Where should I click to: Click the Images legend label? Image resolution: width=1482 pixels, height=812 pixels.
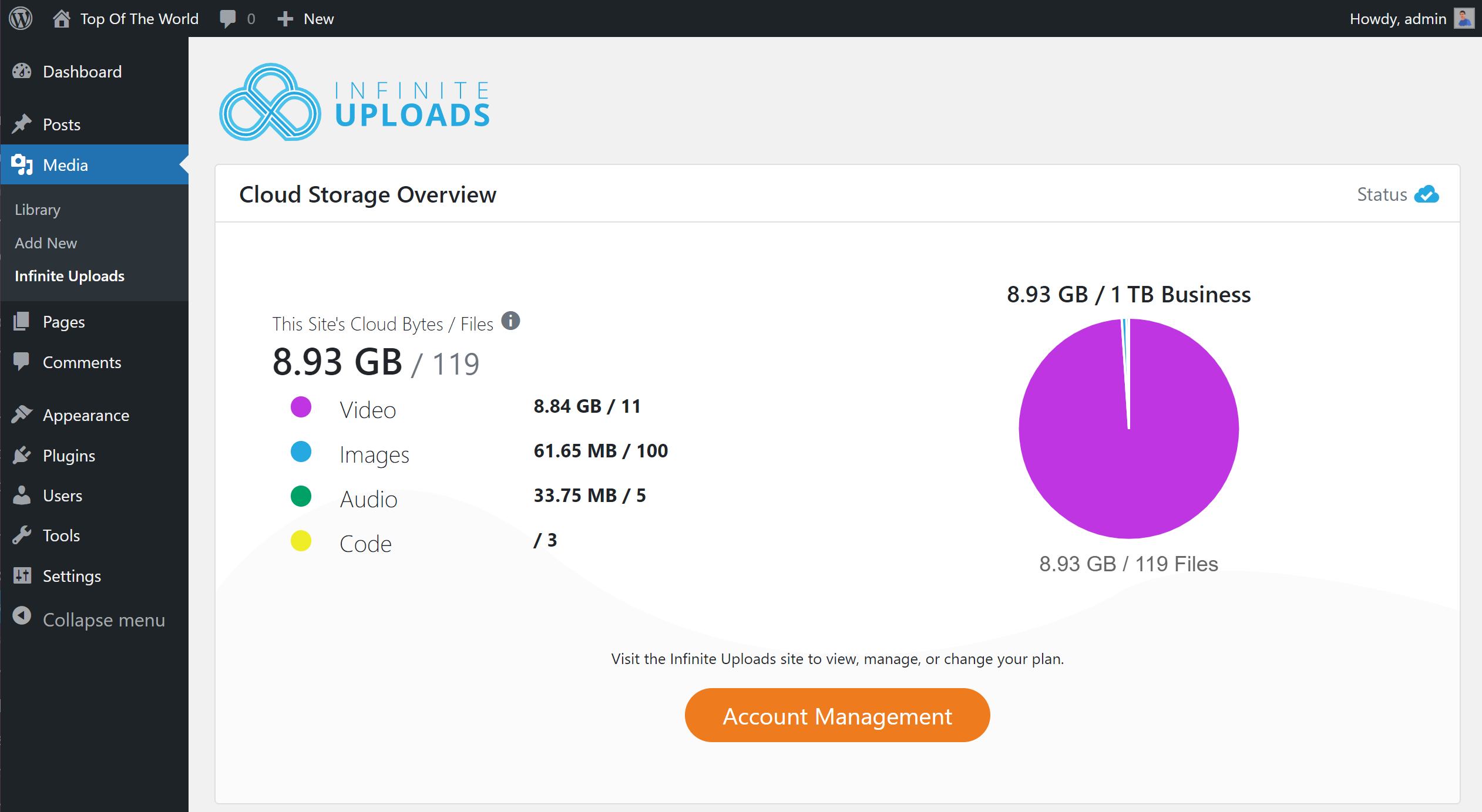(x=374, y=455)
